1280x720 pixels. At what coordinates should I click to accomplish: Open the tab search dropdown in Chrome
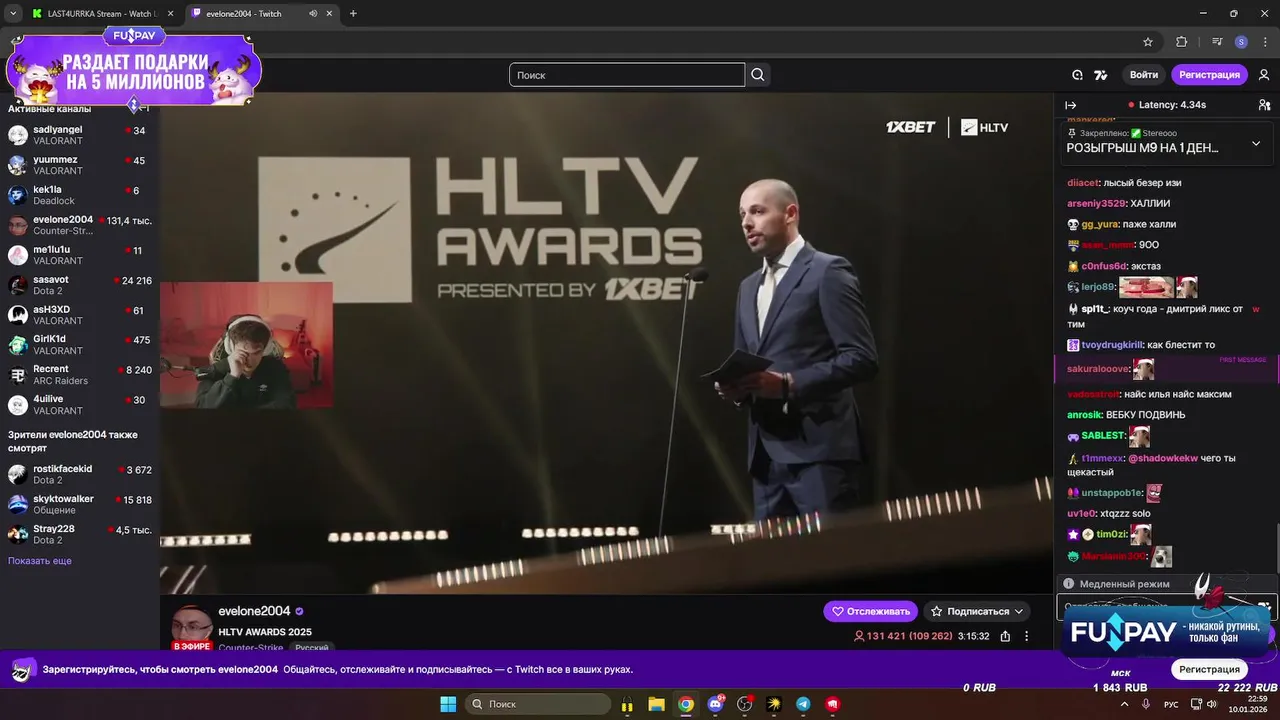[x=13, y=13]
